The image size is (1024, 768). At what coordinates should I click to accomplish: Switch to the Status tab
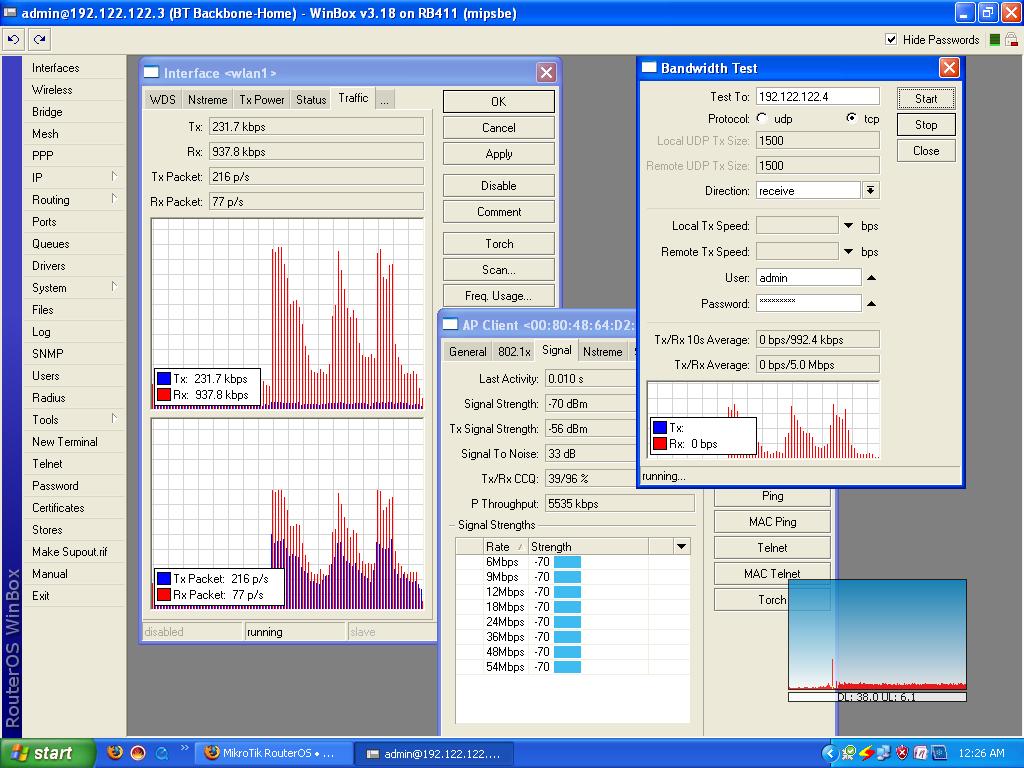311,99
